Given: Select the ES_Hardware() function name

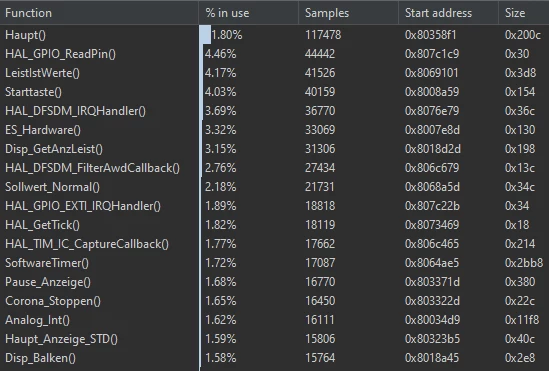Looking at the screenshot, I should point(43,130).
